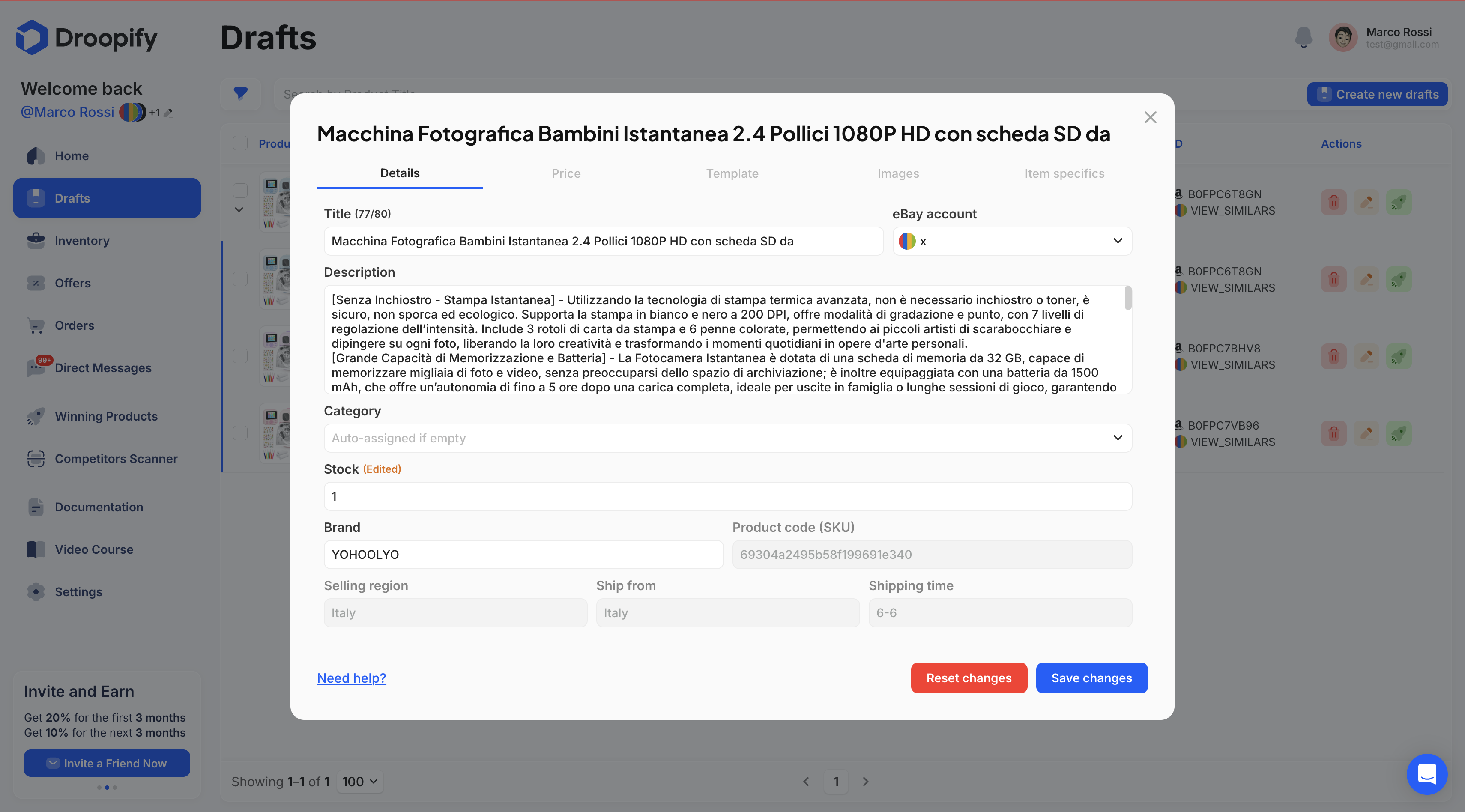Open notifications from the bell icon
The image size is (1465, 812).
[x=1304, y=37]
